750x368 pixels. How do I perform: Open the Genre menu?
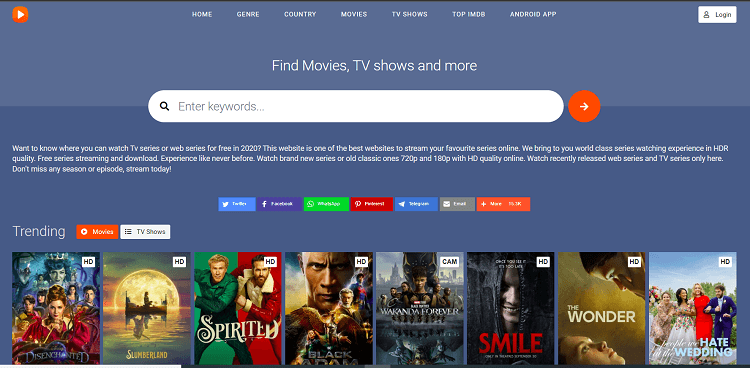click(248, 14)
